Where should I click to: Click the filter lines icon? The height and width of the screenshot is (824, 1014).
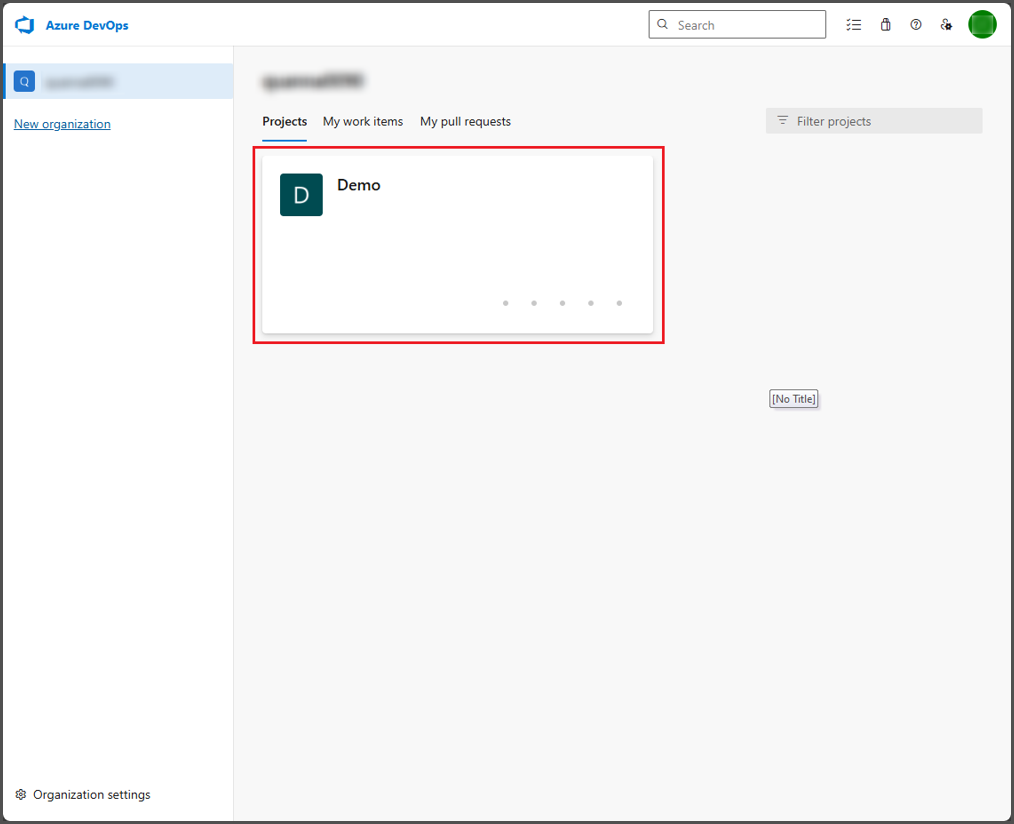tap(782, 120)
